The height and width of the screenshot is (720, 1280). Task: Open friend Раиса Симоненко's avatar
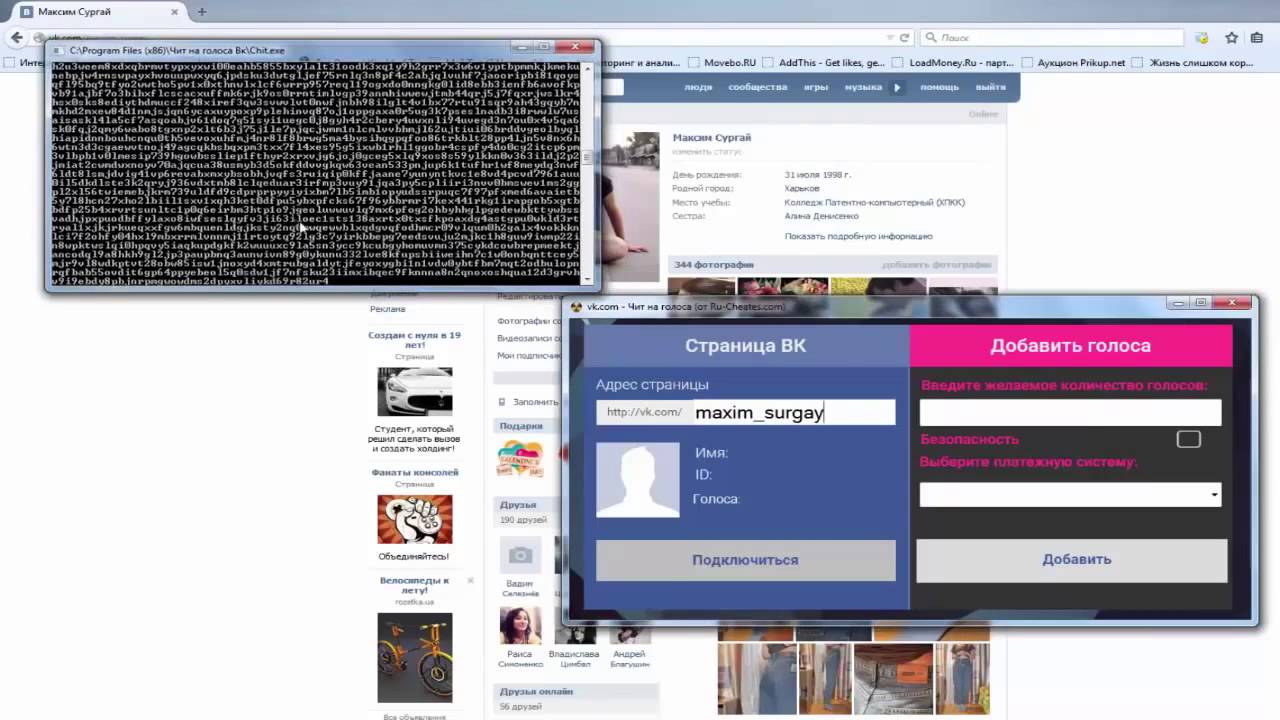520,625
